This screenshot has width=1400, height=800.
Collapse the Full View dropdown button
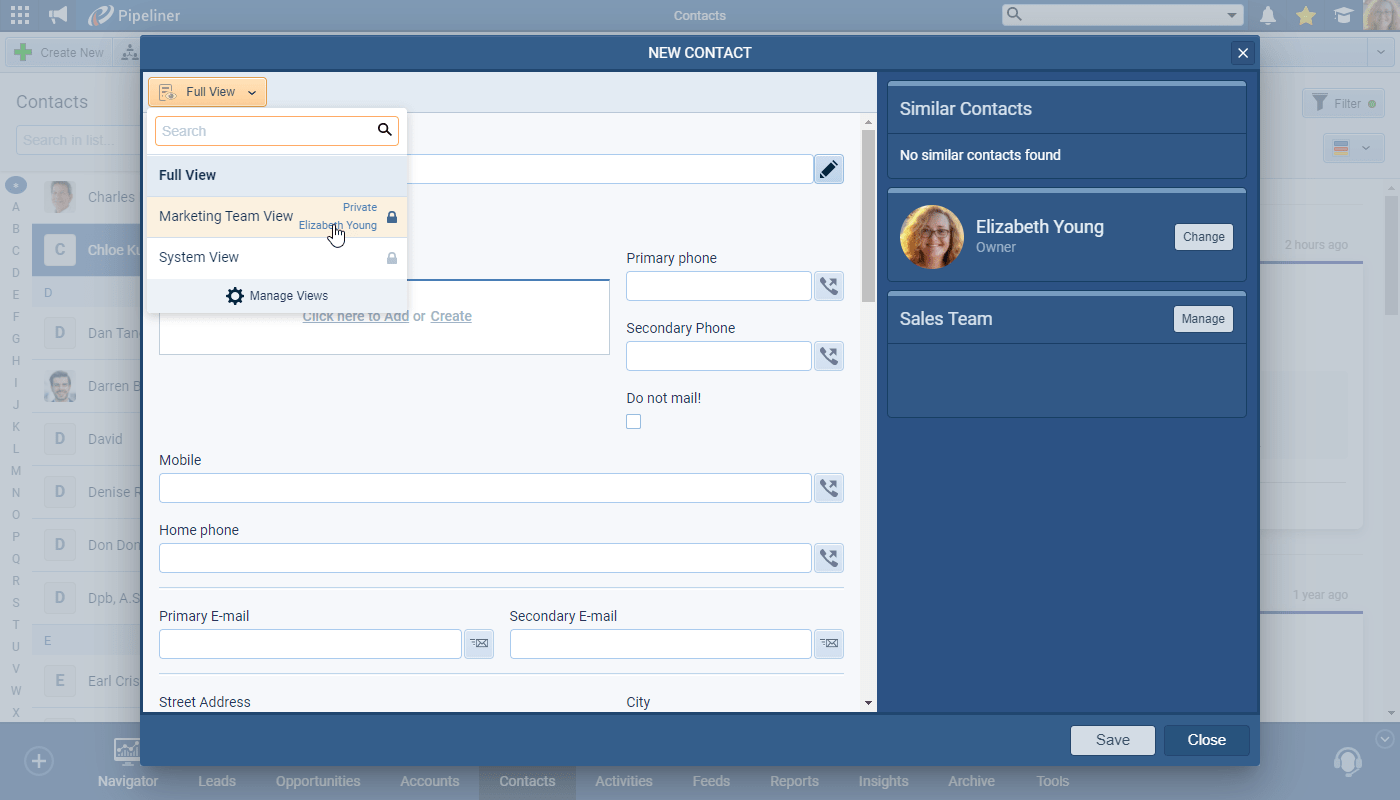207,92
